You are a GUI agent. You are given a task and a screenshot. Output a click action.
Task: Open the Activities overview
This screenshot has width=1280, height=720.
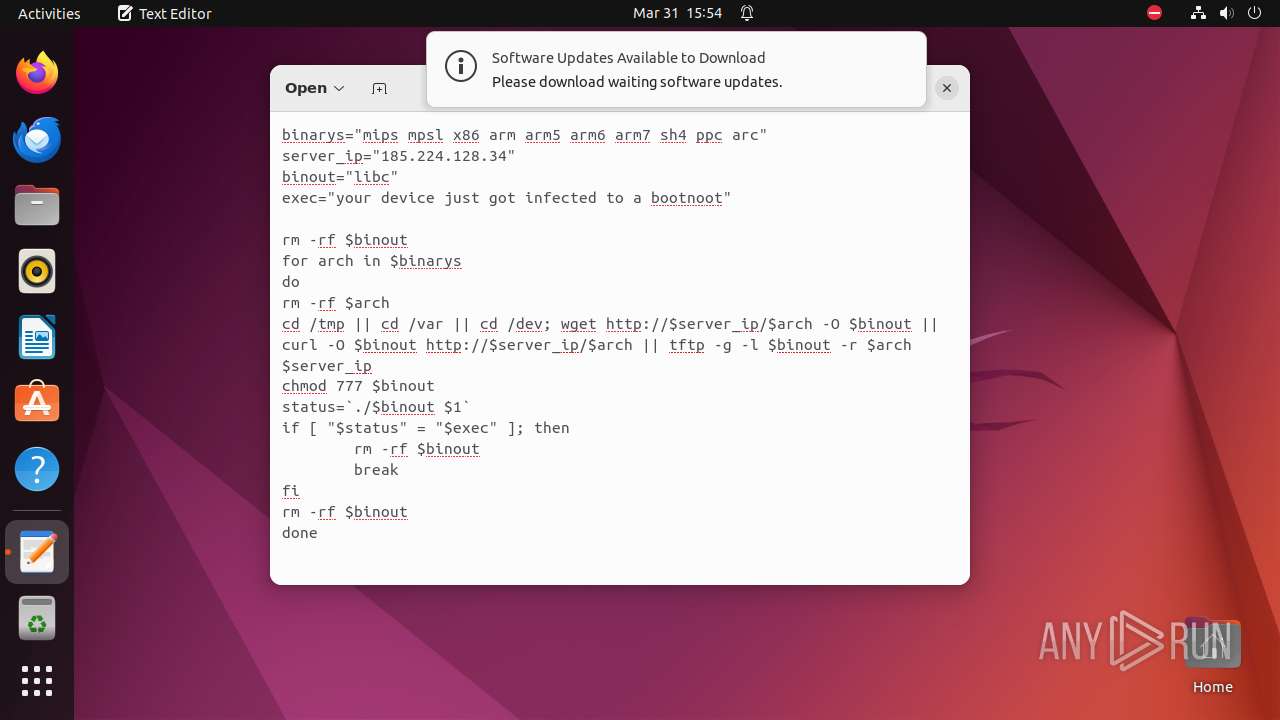(49, 13)
